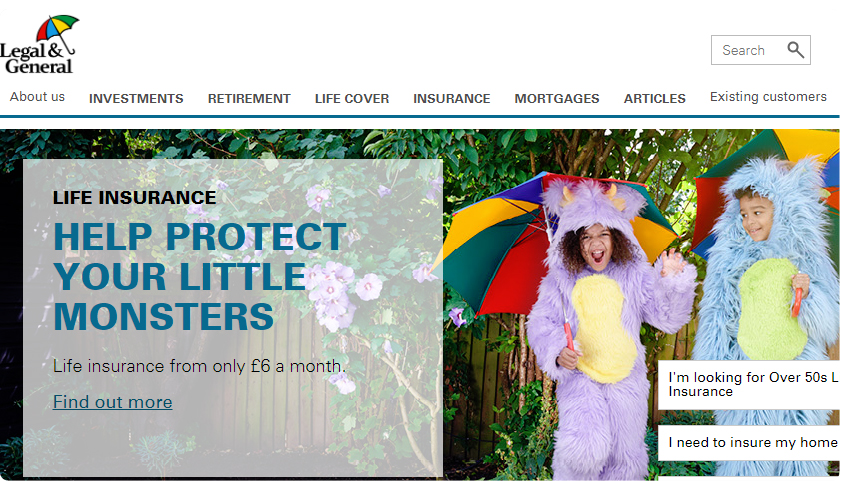
Task: Click the Legal & General umbrella logo
Action: (x=39, y=45)
